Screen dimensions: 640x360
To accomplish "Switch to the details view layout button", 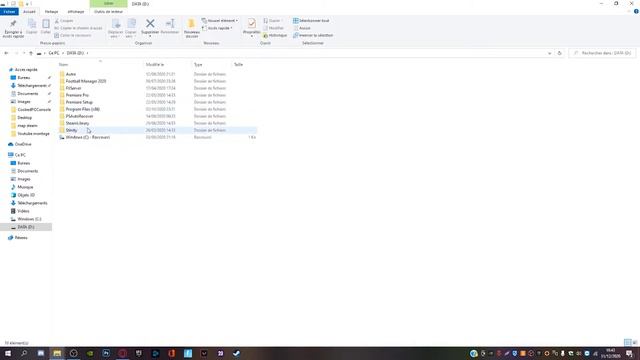I will pyautogui.click(x=627, y=342).
